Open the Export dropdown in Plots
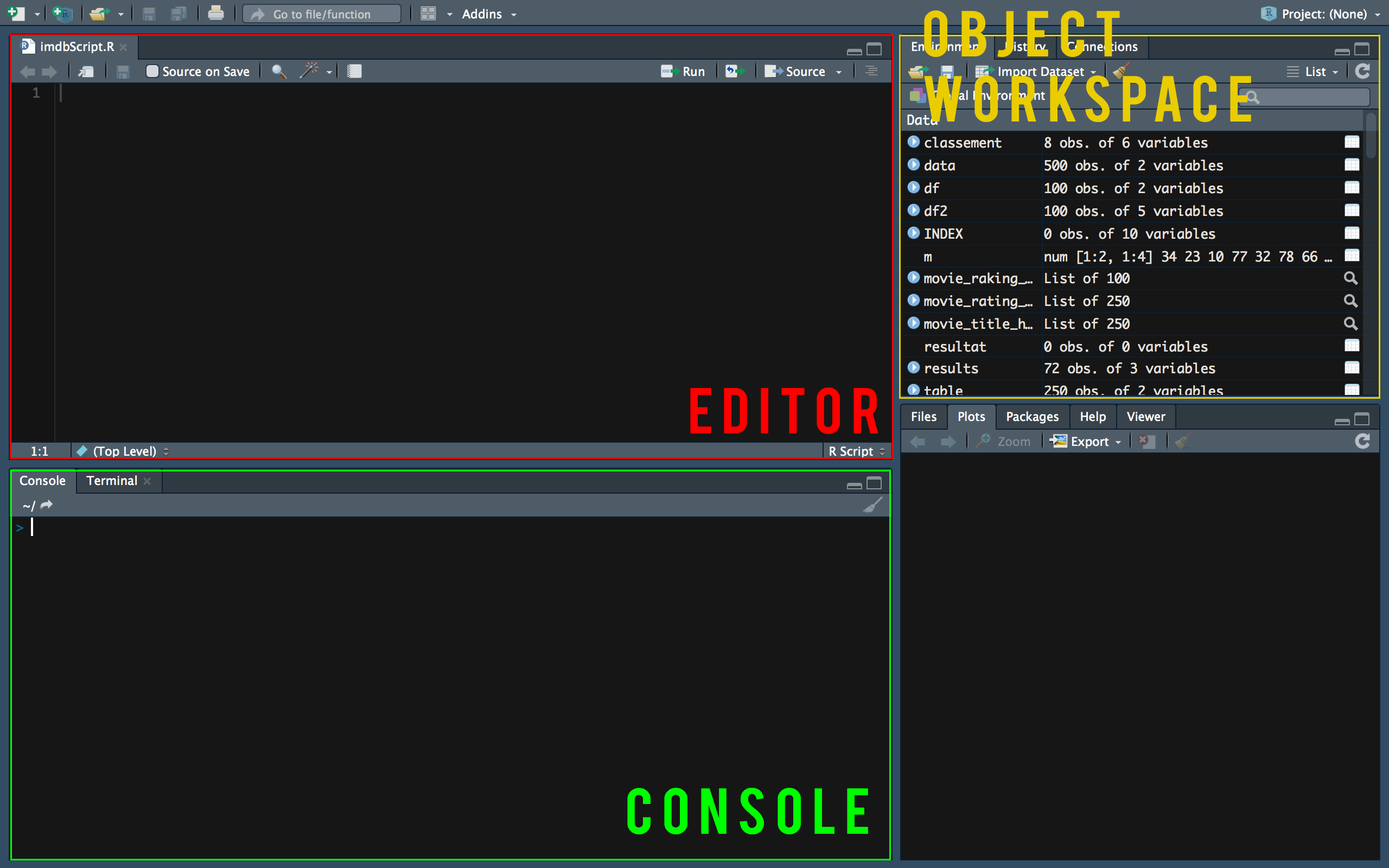Image resolution: width=1389 pixels, height=868 pixels. [x=1086, y=441]
